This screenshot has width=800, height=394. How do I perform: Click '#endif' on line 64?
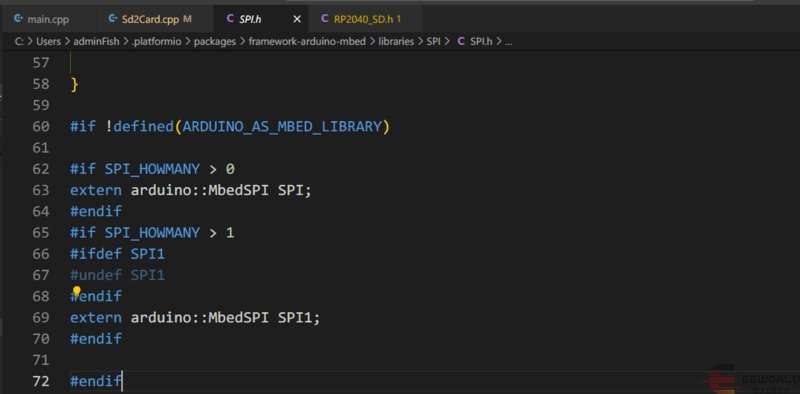tap(96, 211)
